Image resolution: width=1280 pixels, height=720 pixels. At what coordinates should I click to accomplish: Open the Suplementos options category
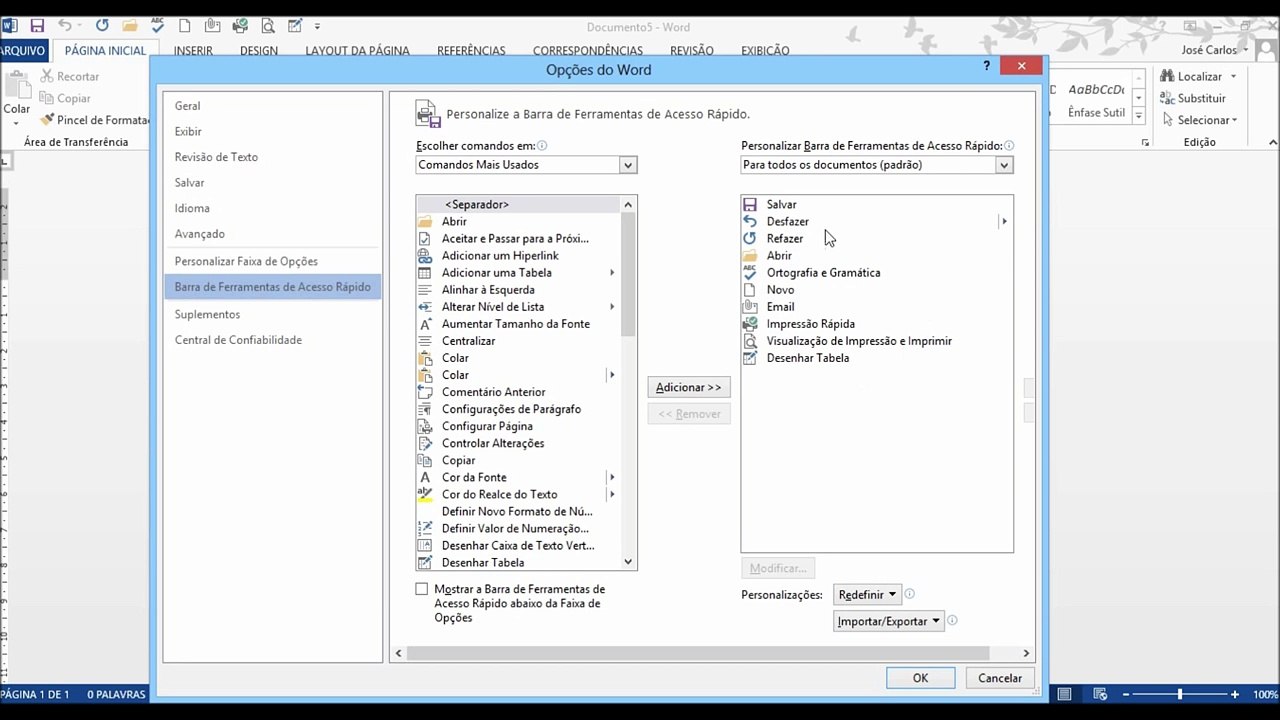272,315
